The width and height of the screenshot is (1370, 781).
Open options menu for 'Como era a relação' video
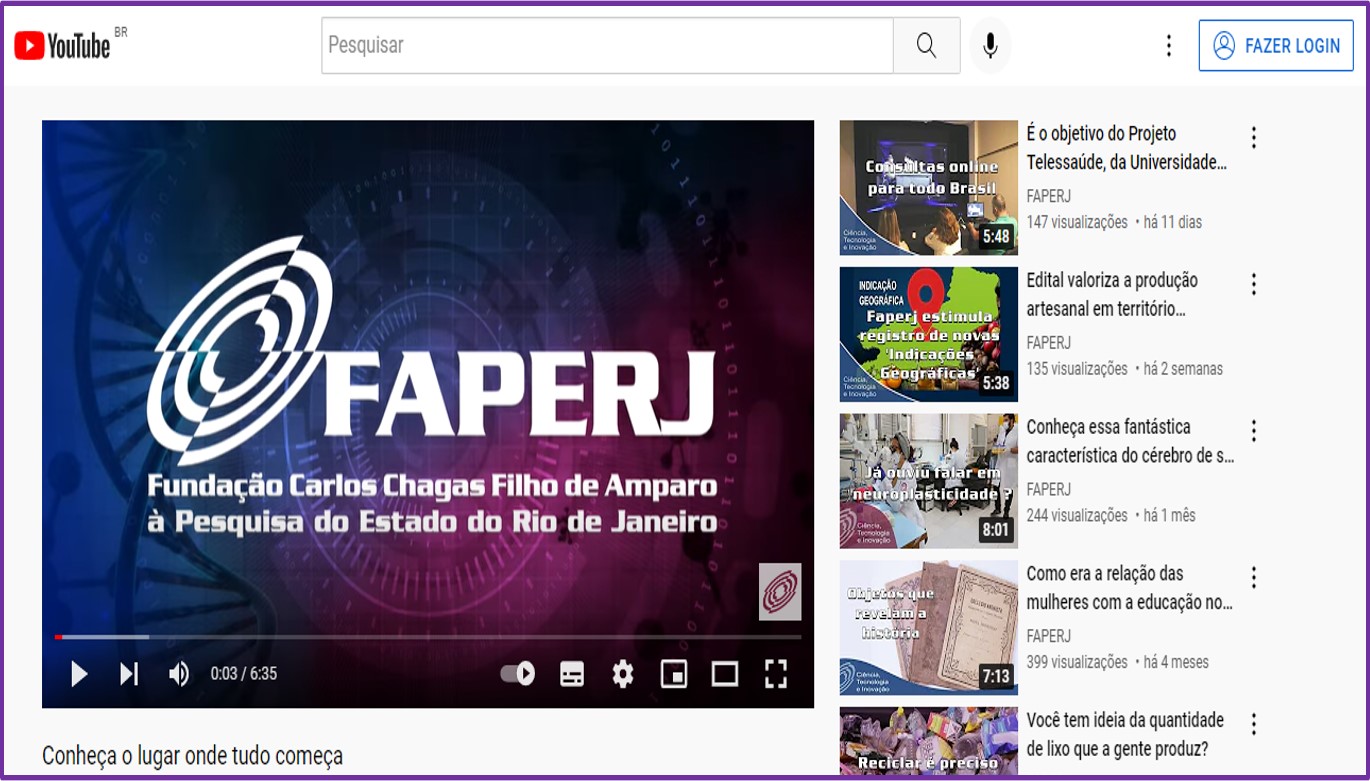point(1253,578)
